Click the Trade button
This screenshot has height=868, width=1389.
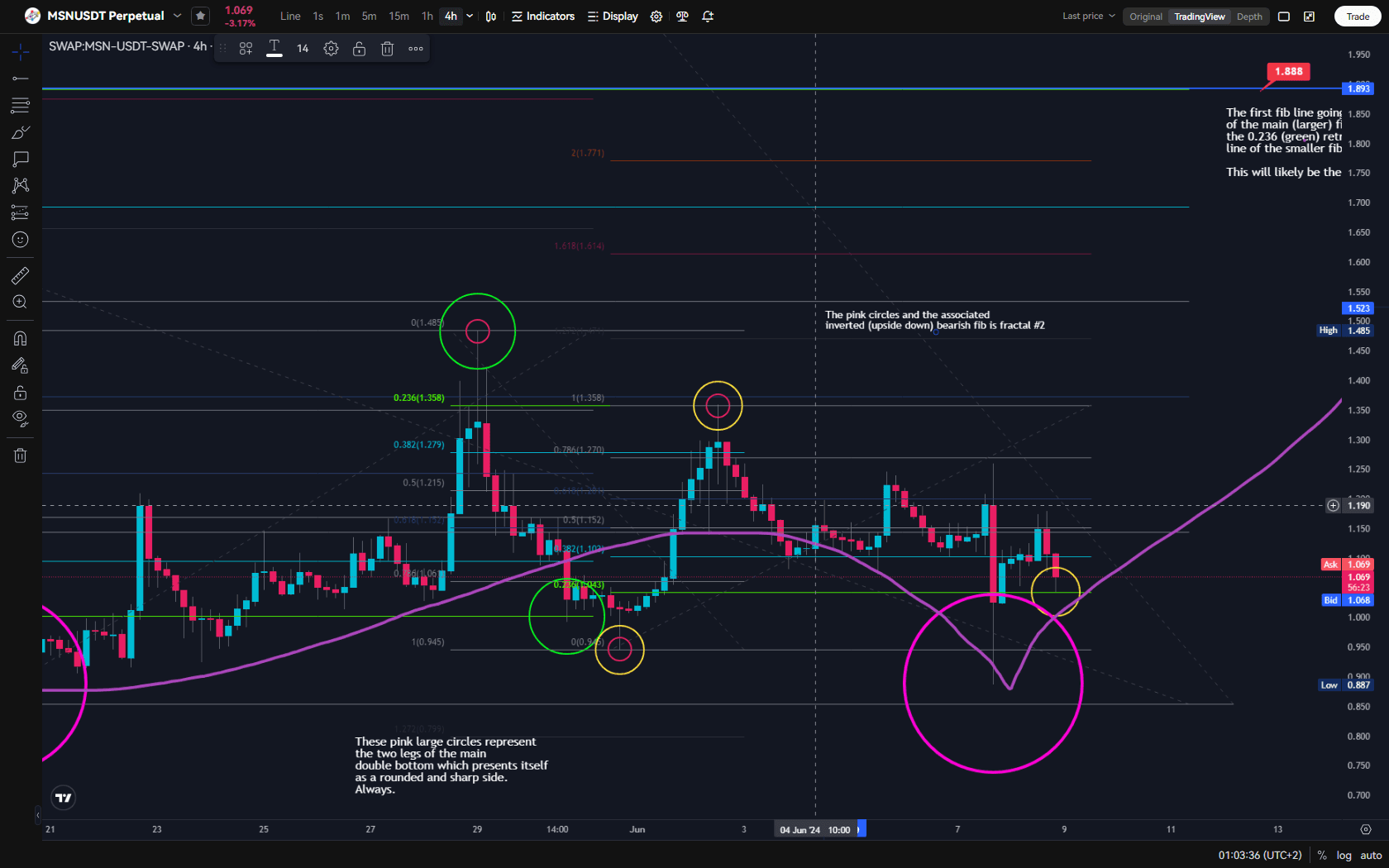pyautogui.click(x=1358, y=17)
